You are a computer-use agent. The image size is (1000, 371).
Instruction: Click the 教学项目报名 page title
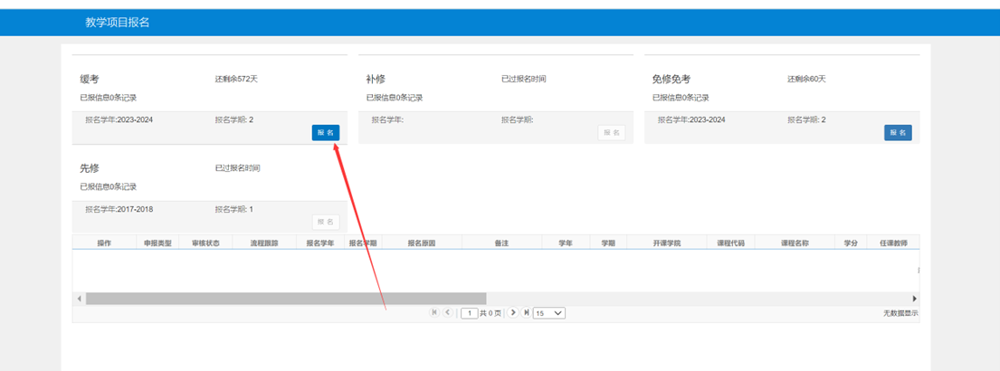point(117,22)
